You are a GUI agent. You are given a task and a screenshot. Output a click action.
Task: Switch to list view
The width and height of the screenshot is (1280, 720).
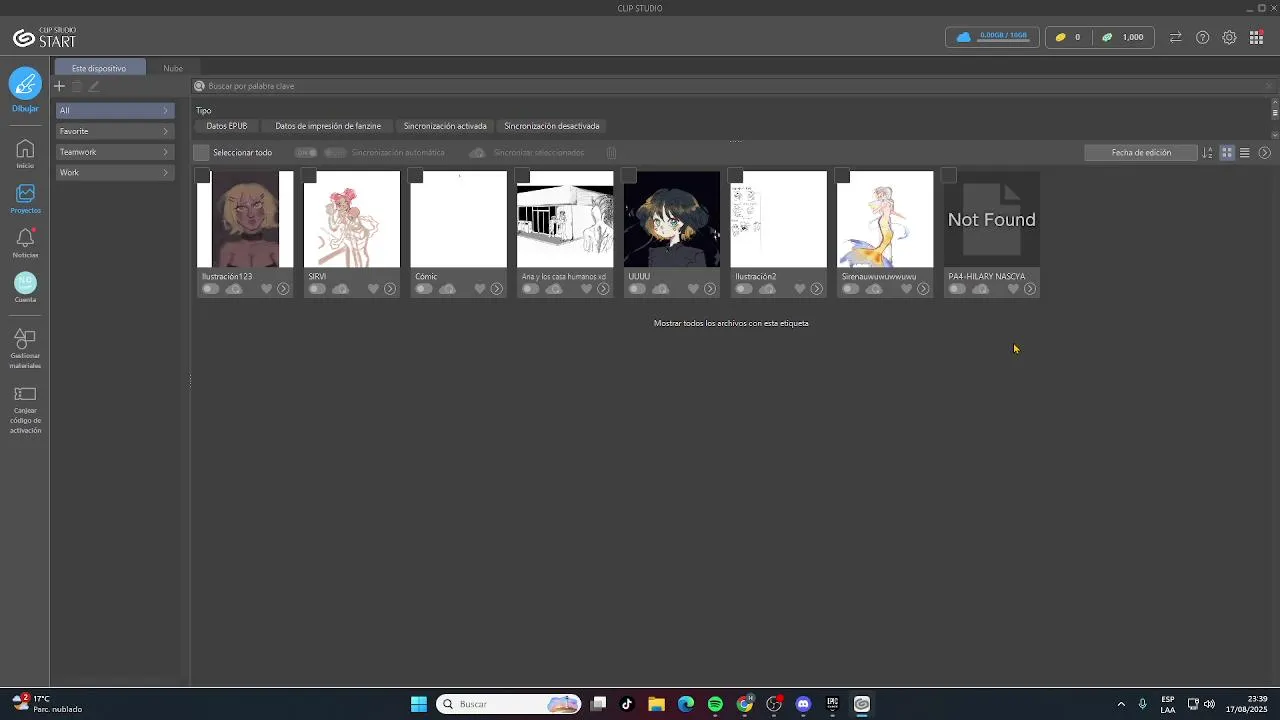(1245, 153)
